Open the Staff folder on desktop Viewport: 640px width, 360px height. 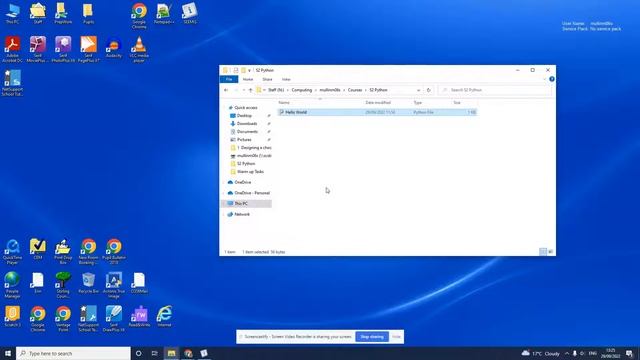38,13
